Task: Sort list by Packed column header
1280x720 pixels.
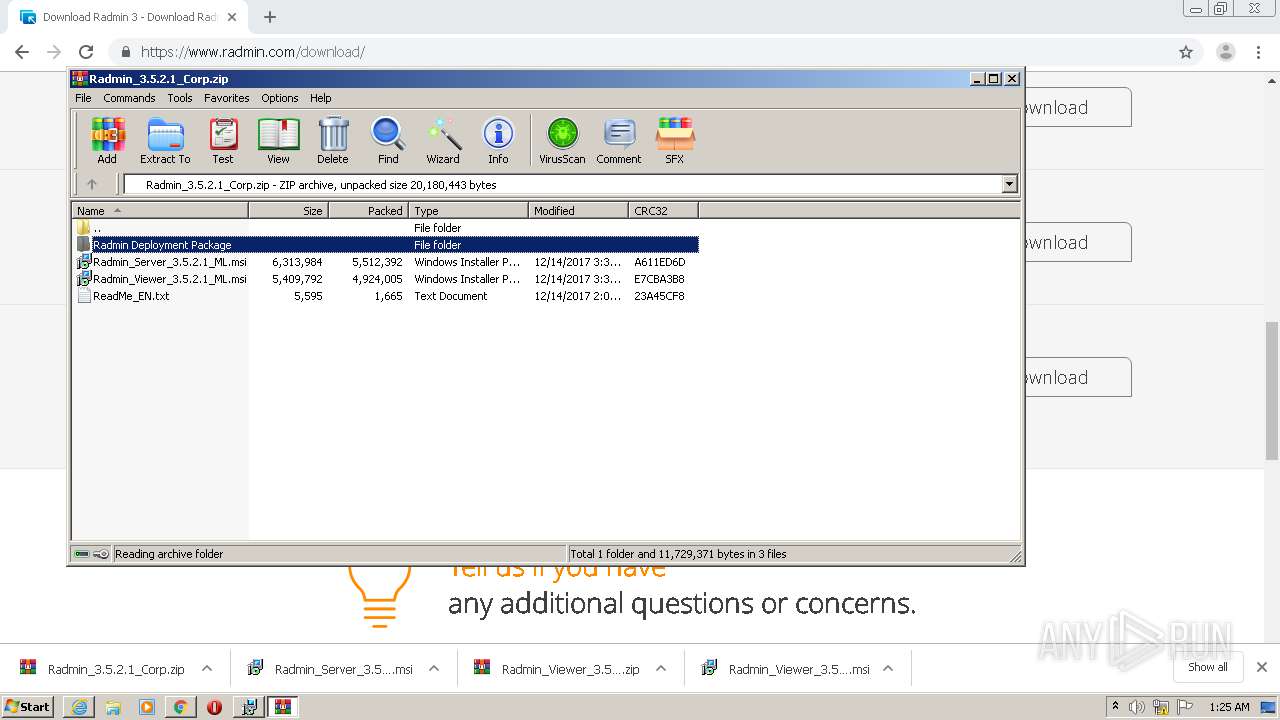Action: [x=369, y=211]
